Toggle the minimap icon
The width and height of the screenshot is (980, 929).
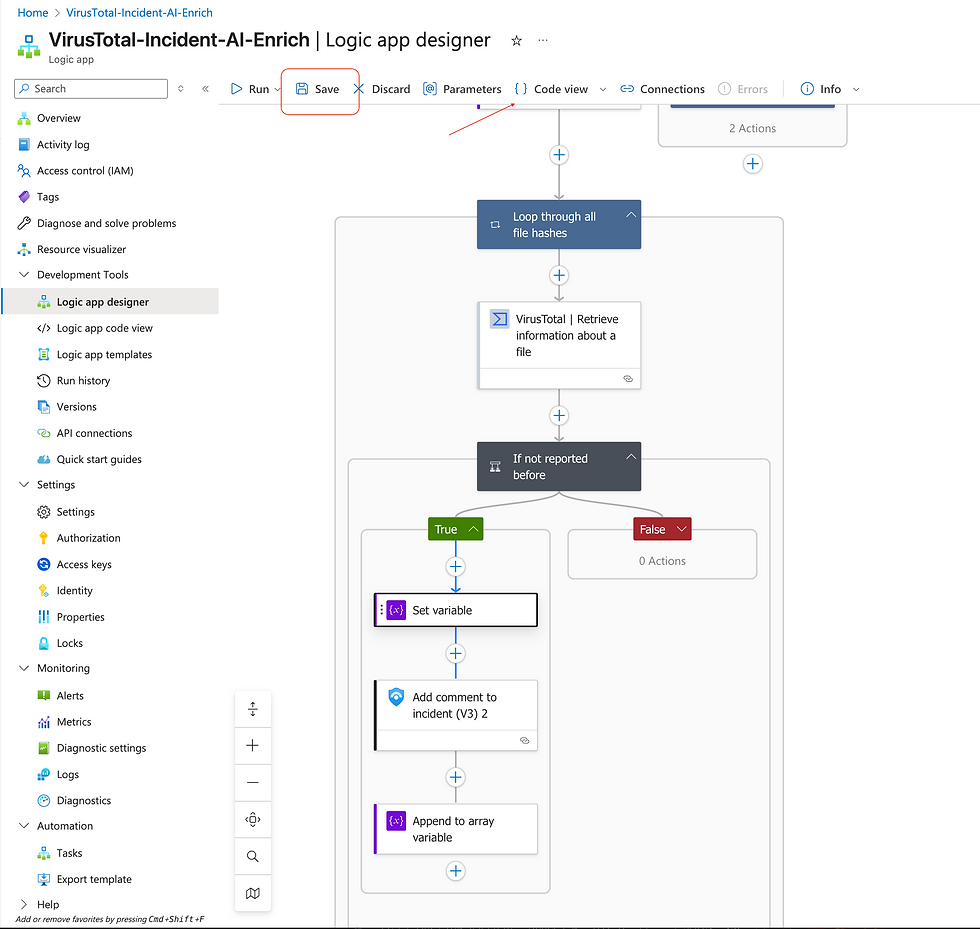pyautogui.click(x=252, y=893)
